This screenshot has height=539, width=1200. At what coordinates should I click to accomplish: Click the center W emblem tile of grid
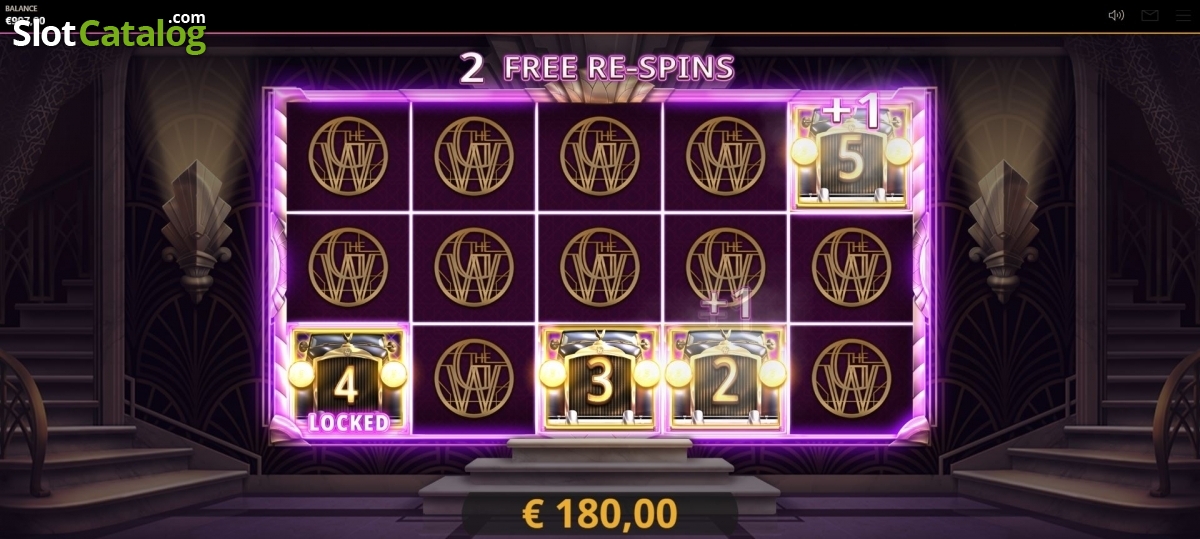pyautogui.click(x=599, y=267)
